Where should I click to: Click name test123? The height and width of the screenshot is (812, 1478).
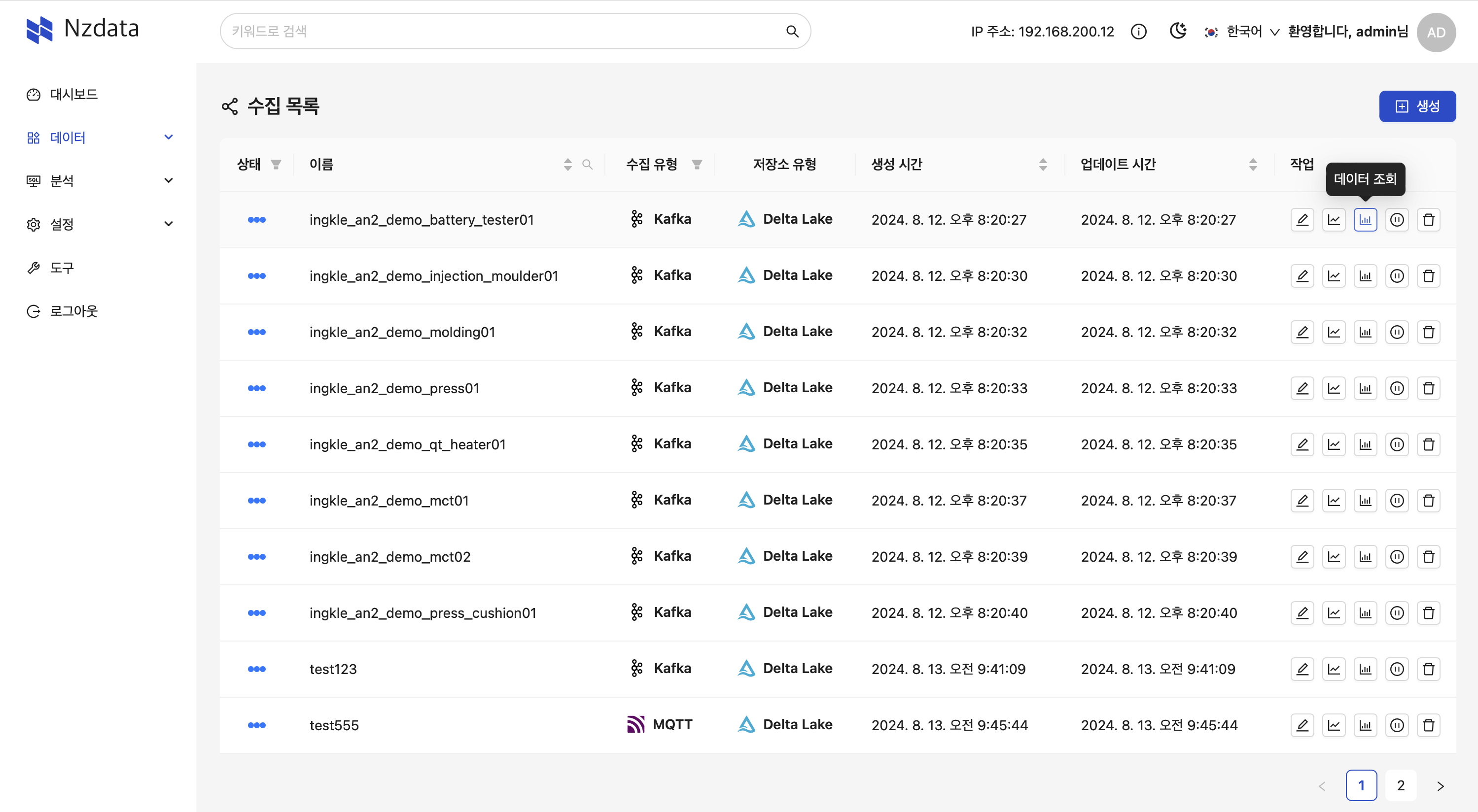click(333, 669)
